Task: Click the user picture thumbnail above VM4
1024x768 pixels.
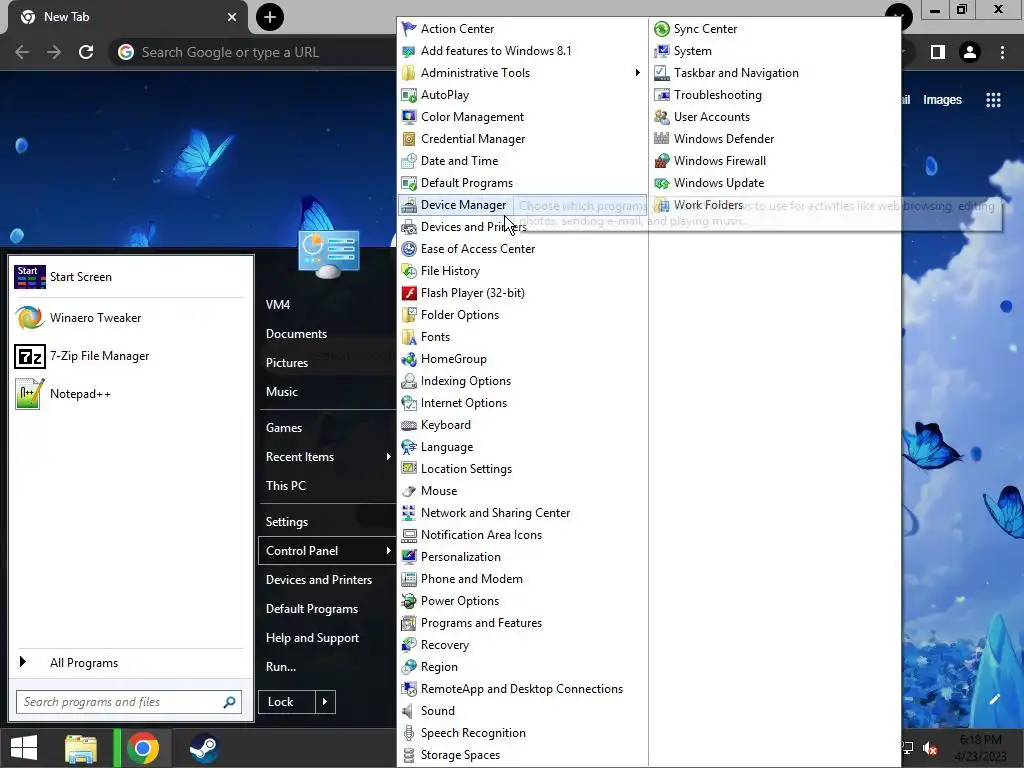Action: coord(328,255)
